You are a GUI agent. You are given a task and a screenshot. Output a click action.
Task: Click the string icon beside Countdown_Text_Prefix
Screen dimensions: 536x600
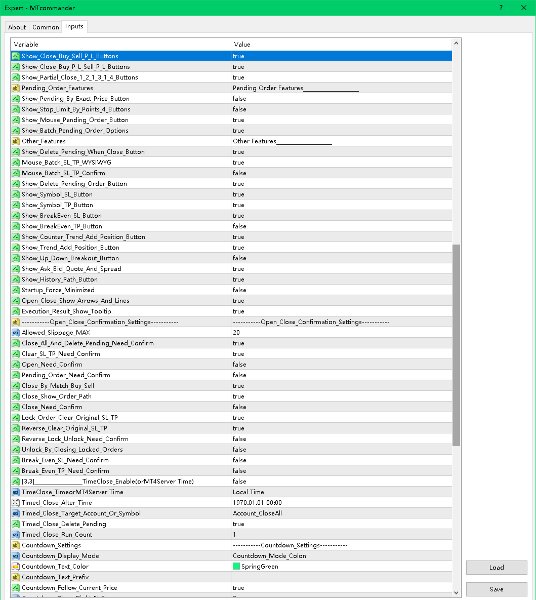[16, 577]
